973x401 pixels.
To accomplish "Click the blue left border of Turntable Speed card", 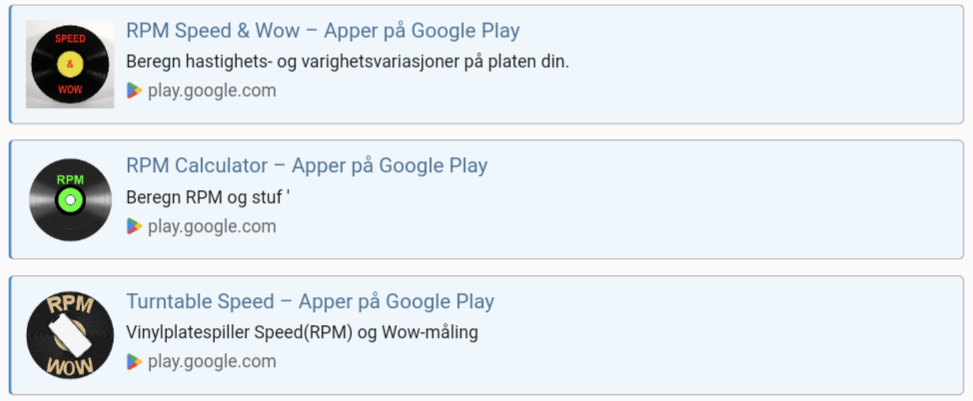I will tap(10, 336).
